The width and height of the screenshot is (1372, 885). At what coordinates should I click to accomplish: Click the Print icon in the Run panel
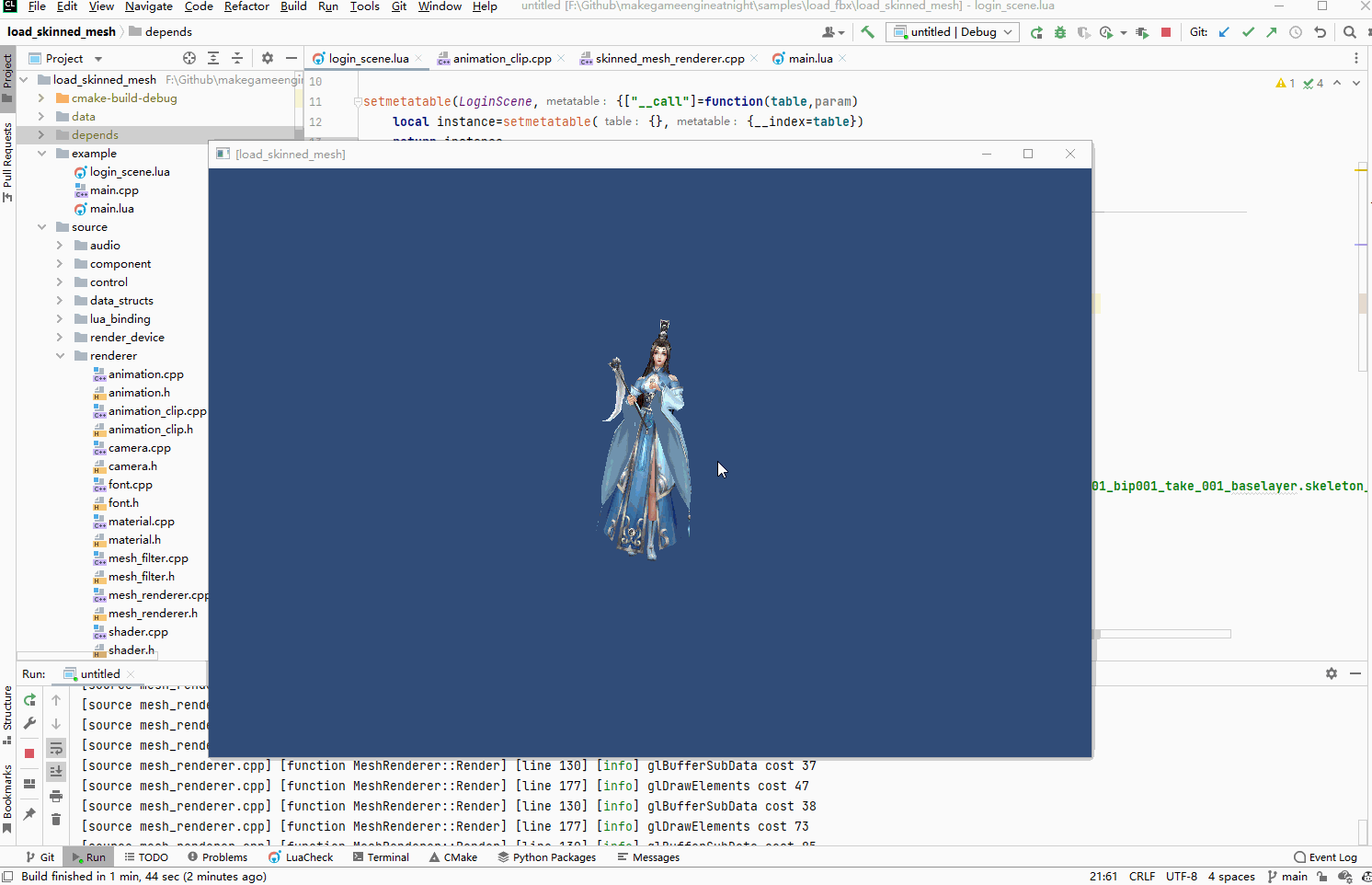pyautogui.click(x=56, y=796)
